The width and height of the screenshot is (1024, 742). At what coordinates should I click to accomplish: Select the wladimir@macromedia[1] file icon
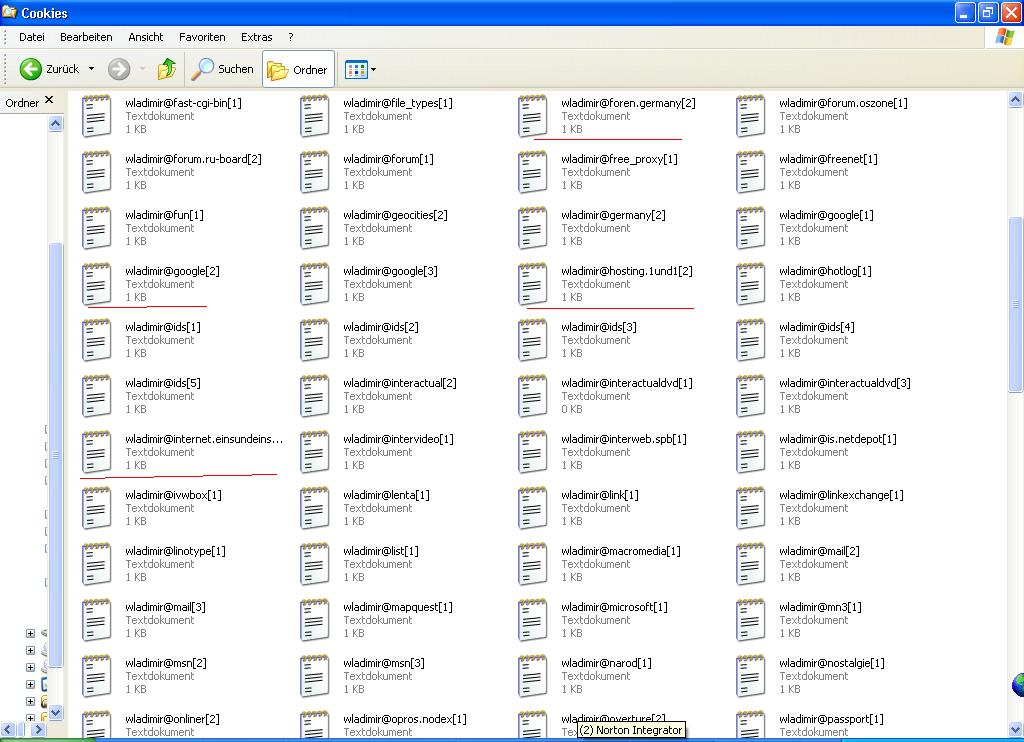[x=532, y=564]
